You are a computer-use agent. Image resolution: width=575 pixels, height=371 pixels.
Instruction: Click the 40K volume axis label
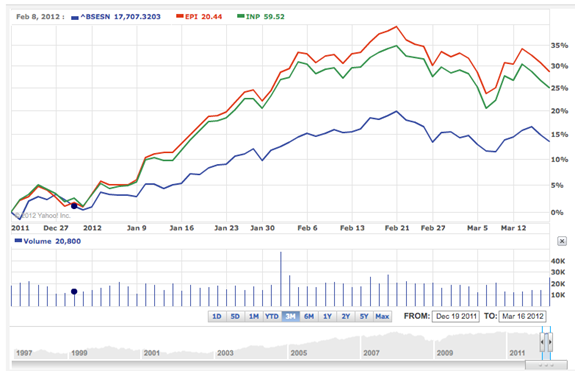click(558, 261)
